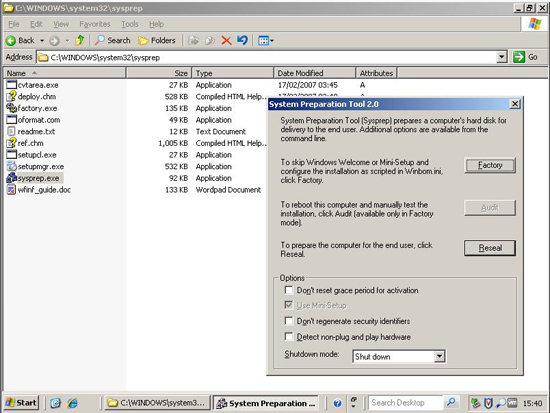
Task: Check Don't reset grace period for activation
Action: [x=289, y=290]
